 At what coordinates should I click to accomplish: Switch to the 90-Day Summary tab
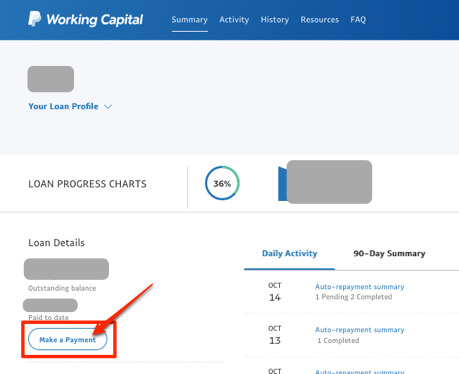point(389,253)
